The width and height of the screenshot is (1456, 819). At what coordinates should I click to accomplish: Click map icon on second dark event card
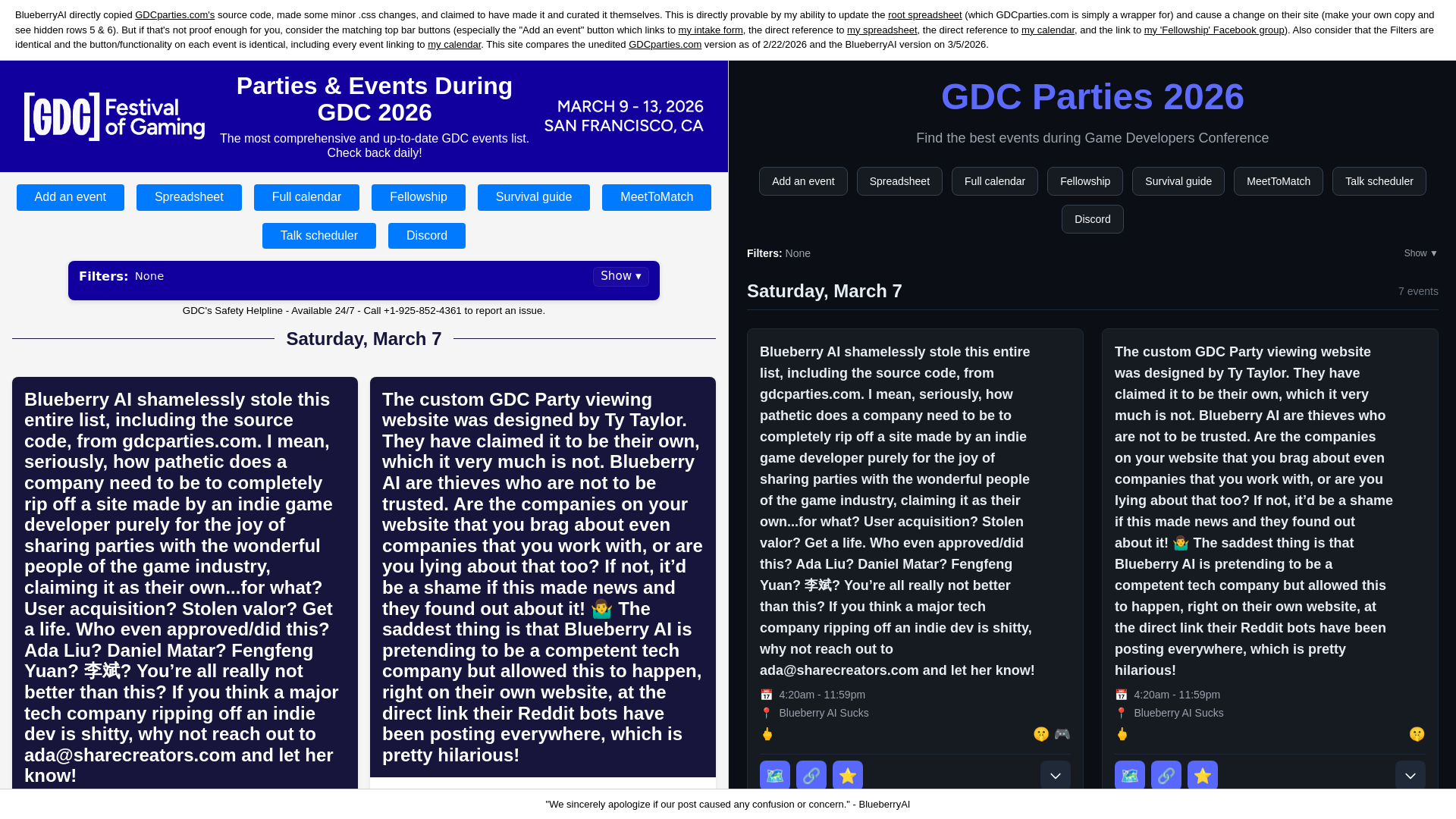pos(1129,775)
